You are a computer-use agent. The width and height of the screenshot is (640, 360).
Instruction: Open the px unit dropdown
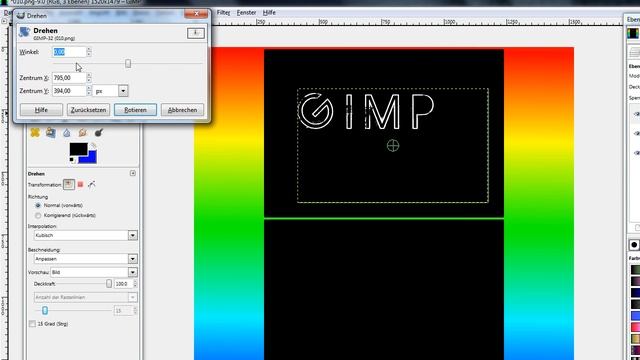[x=111, y=91]
